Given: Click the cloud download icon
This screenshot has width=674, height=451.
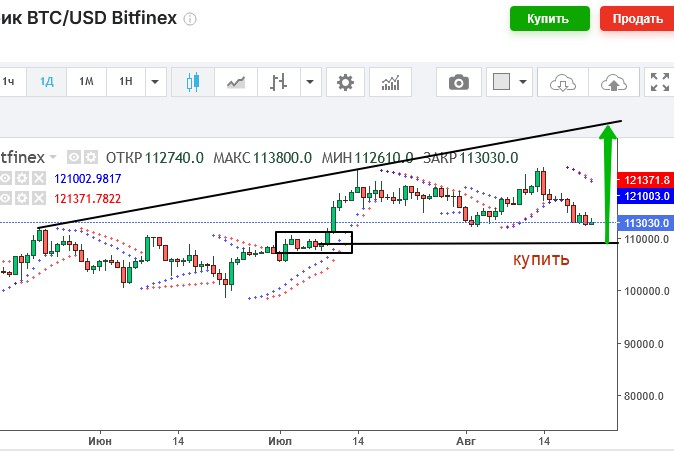Looking at the screenshot, I should click(563, 82).
